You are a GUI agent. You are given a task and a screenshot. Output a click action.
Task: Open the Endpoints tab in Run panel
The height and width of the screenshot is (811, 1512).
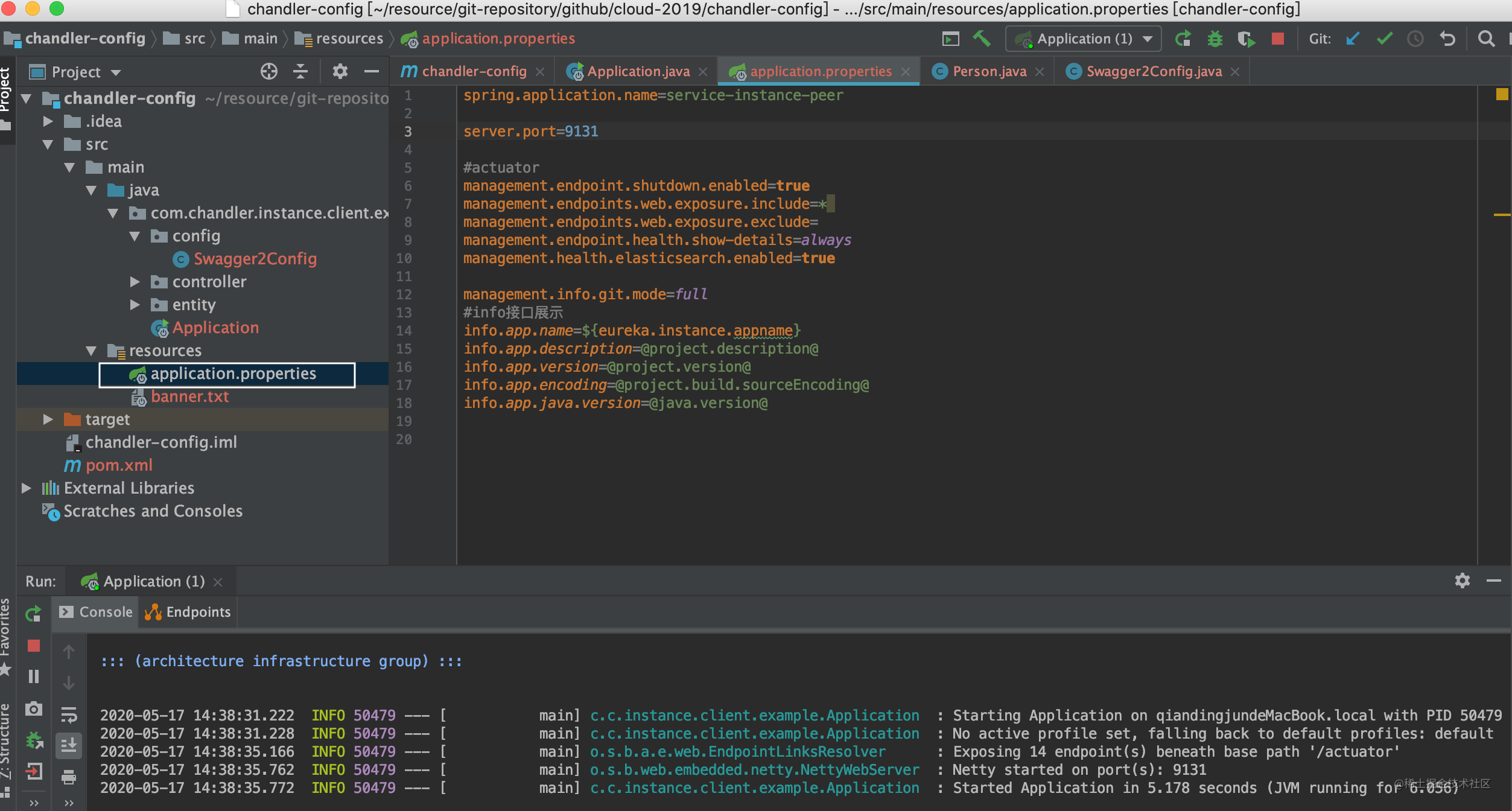pyautogui.click(x=188, y=612)
